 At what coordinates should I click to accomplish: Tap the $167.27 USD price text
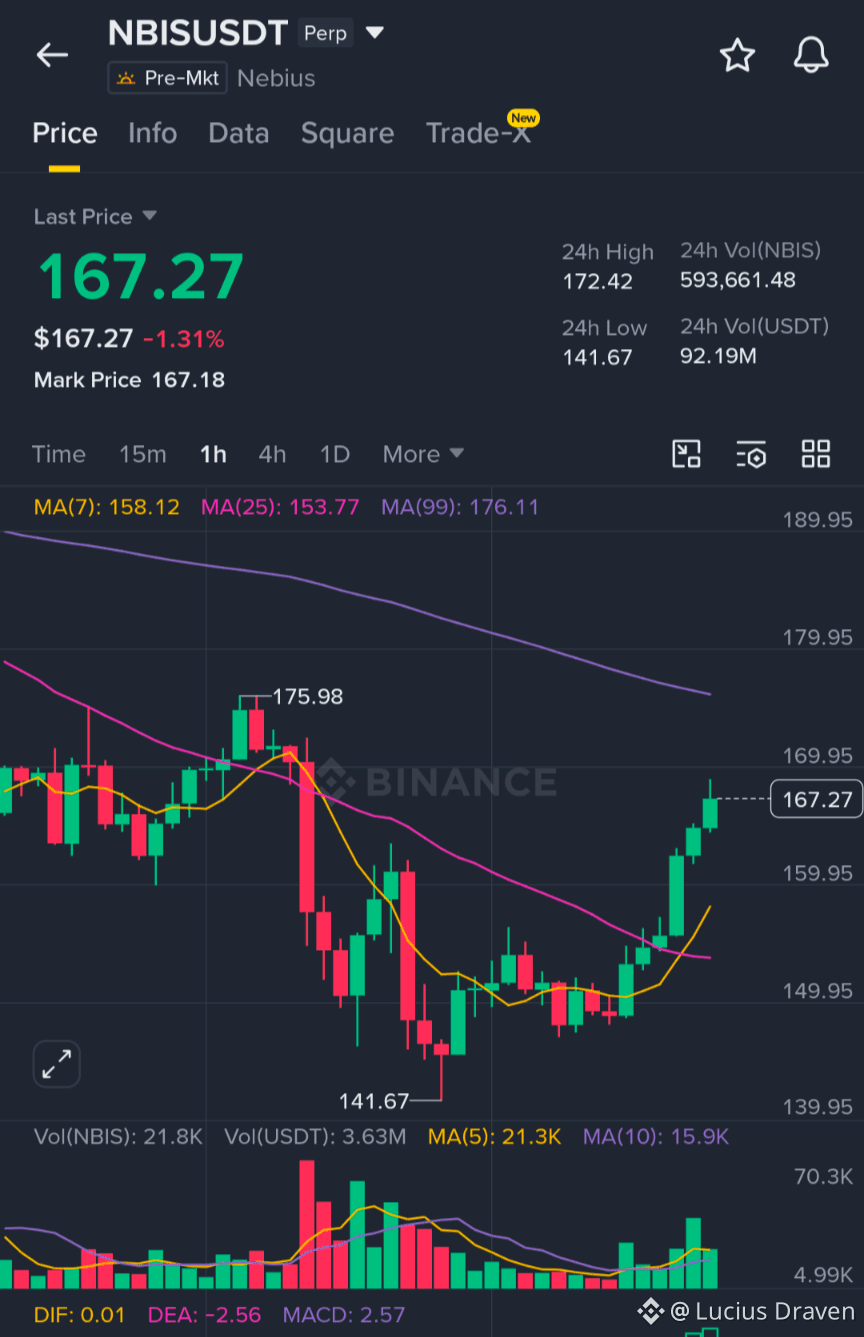(x=83, y=339)
